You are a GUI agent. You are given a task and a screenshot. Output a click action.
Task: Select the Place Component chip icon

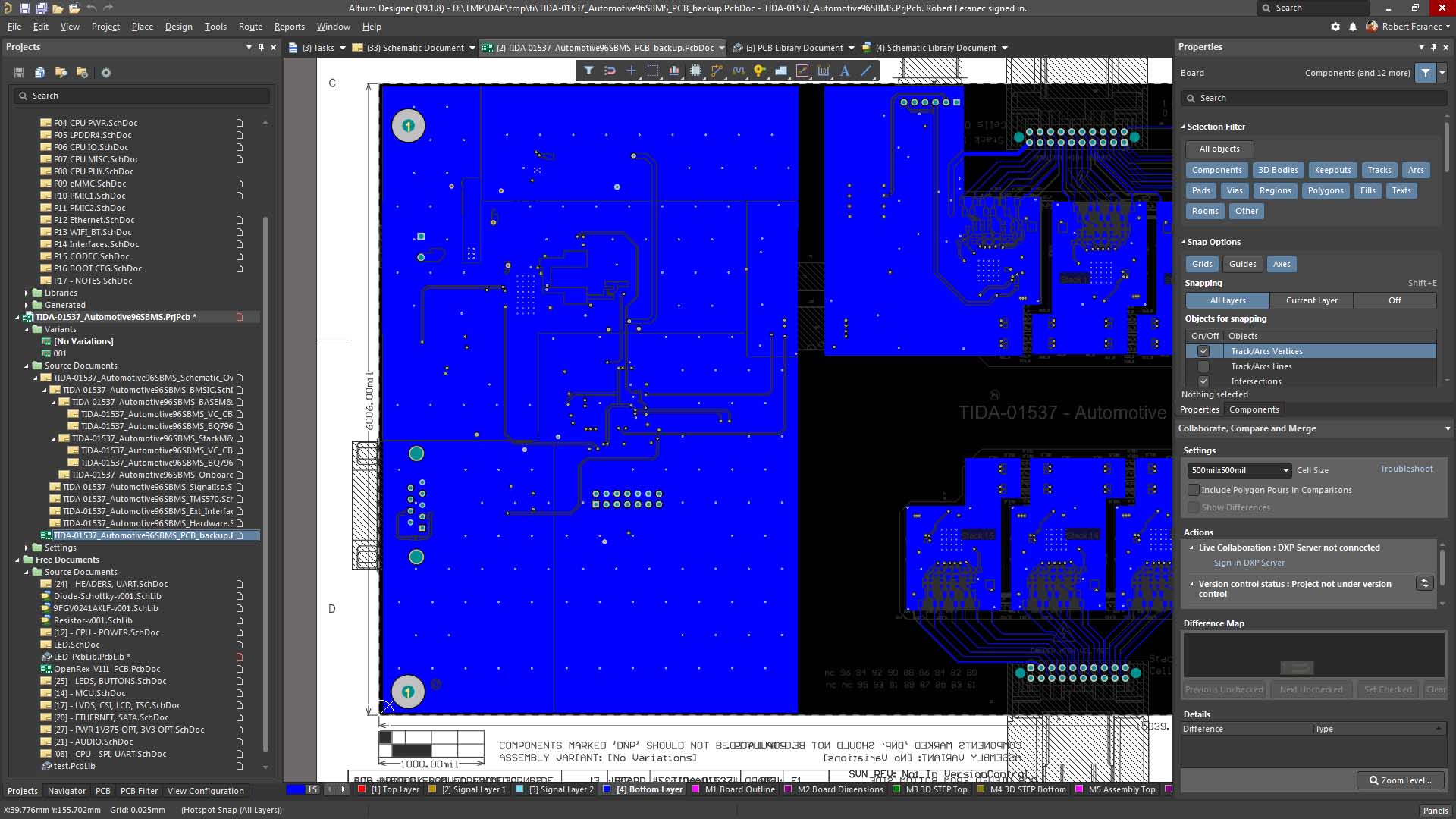[x=695, y=71]
